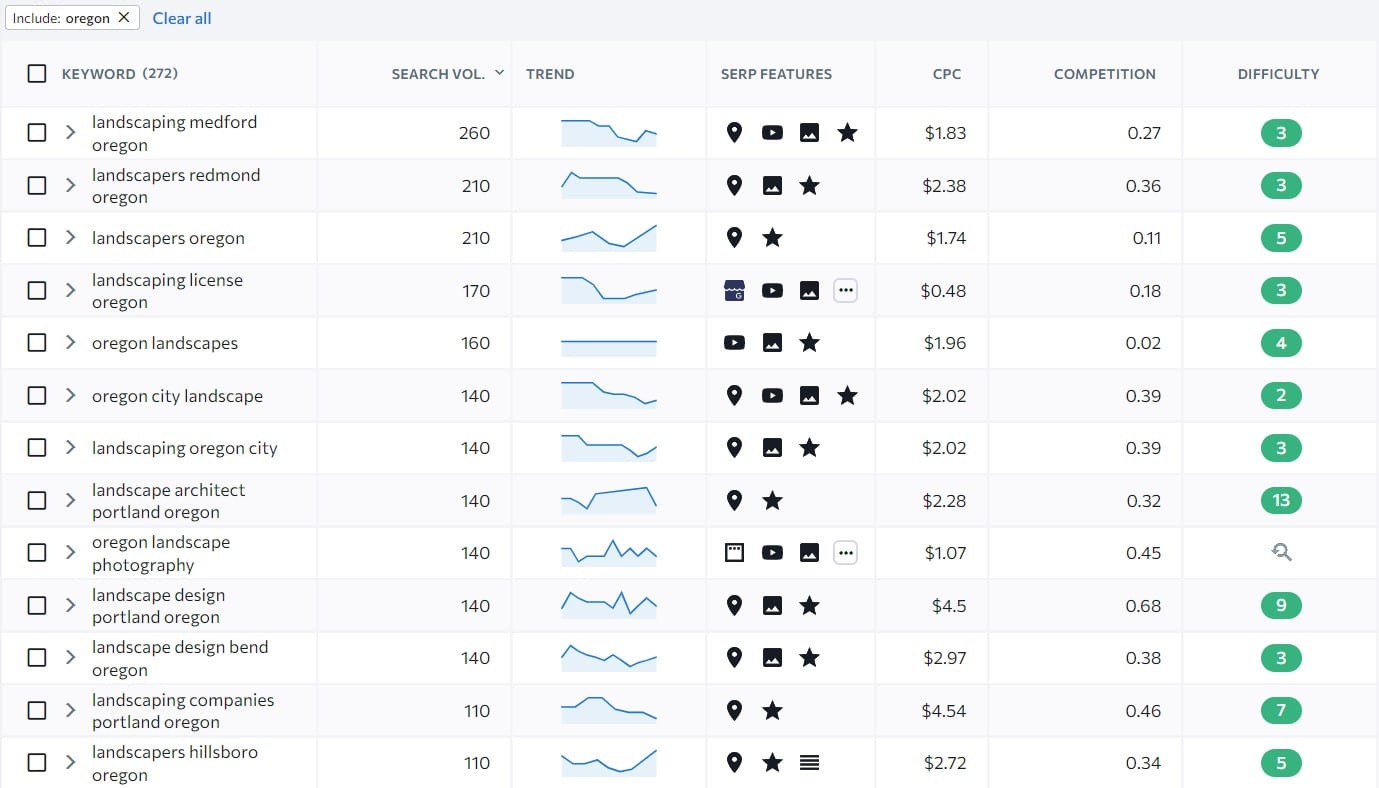The image size is (1379, 788).
Task: Expand landscaping companies portland oregon row
Action: [x=70, y=711]
